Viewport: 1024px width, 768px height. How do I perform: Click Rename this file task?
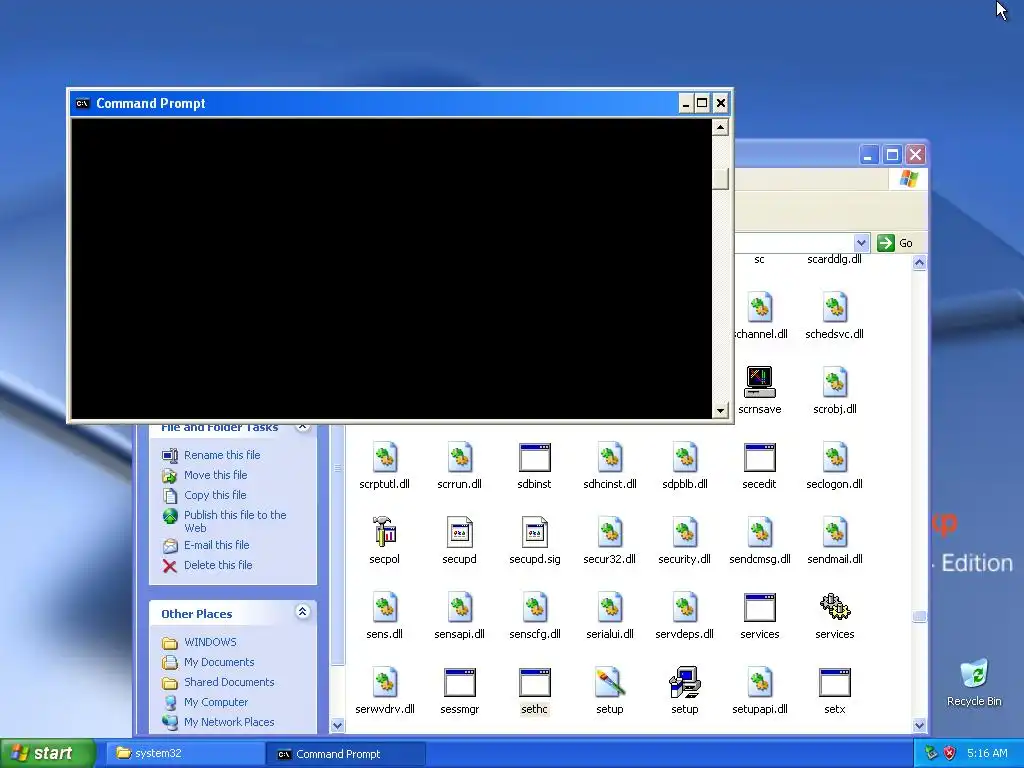pyautogui.click(x=222, y=455)
